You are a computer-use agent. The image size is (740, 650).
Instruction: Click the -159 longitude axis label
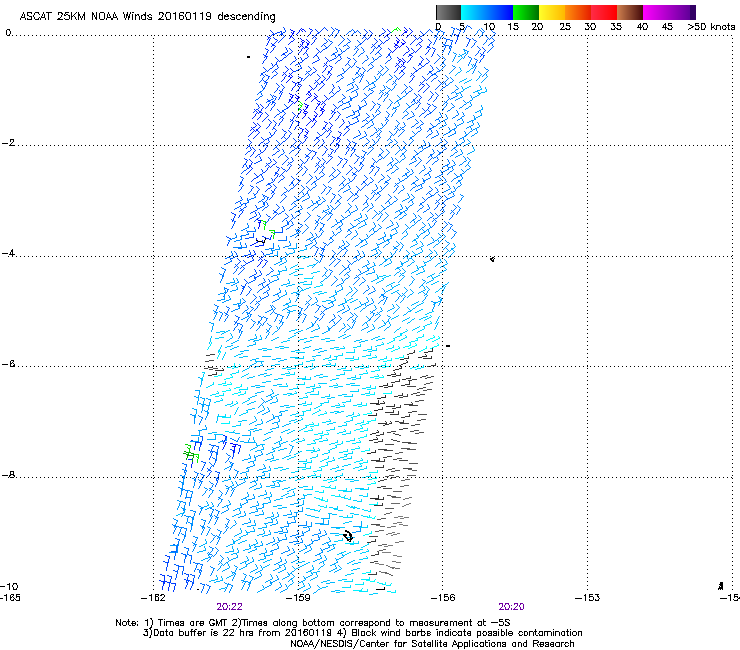pyautogui.click(x=298, y=598)
